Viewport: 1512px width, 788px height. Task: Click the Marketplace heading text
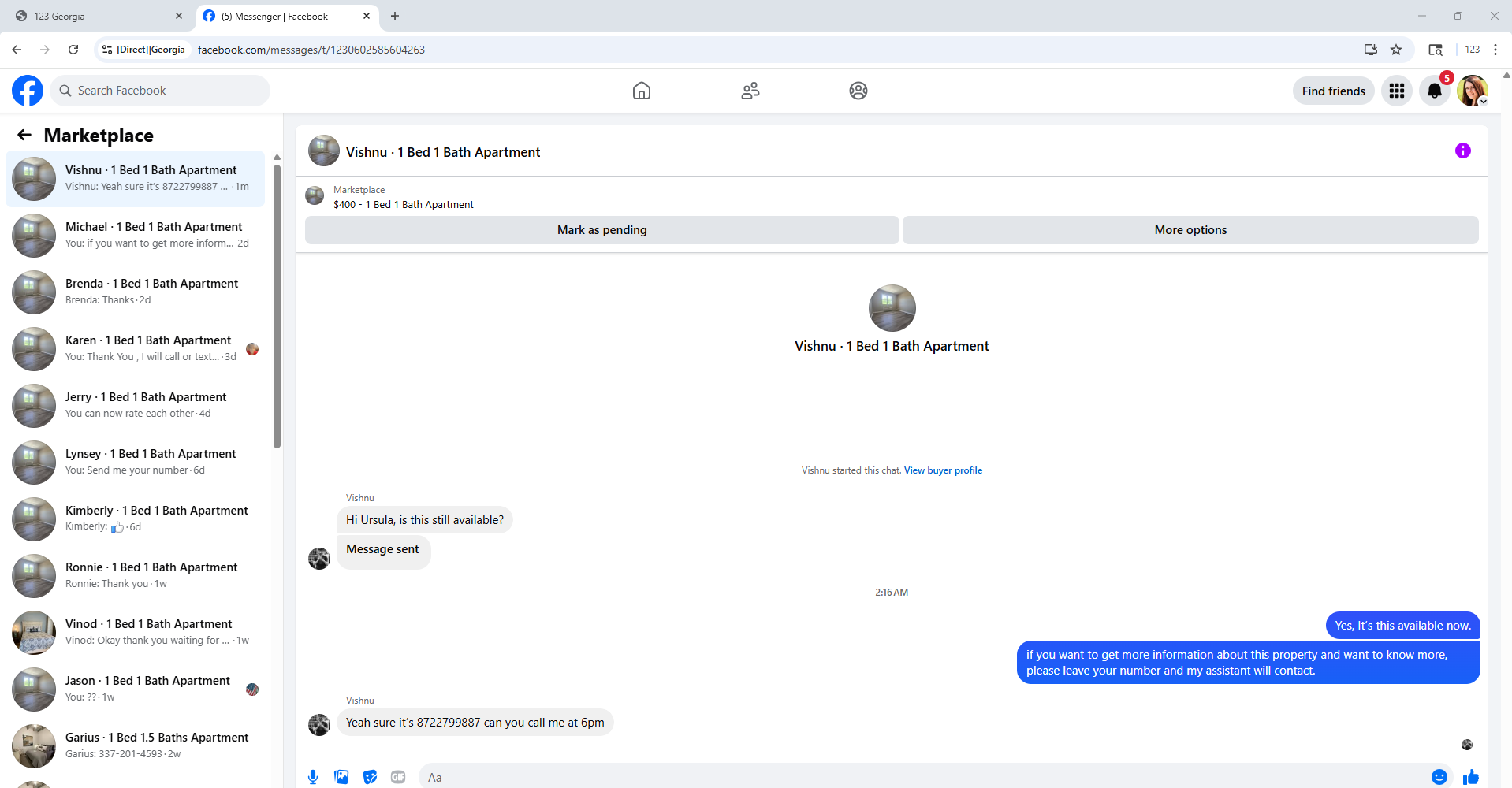[x=99, y=136]
